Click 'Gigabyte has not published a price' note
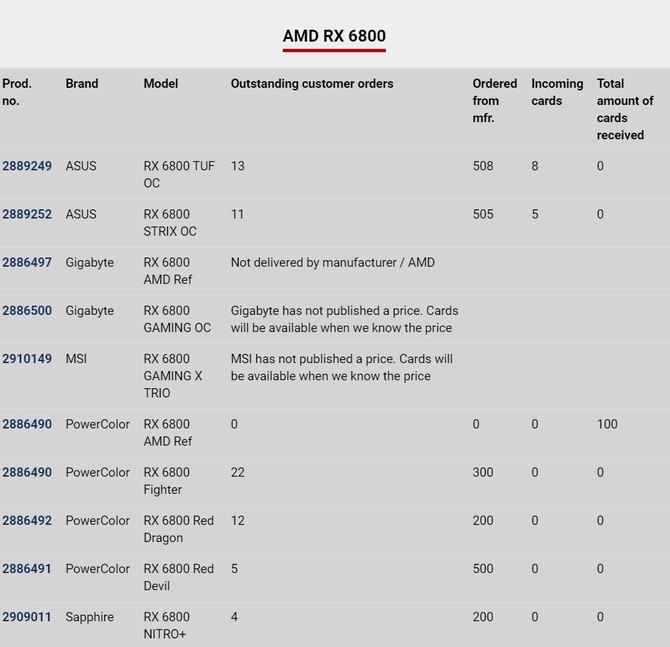The height and width of the screenshot is (647, 670). pos(344,319)
